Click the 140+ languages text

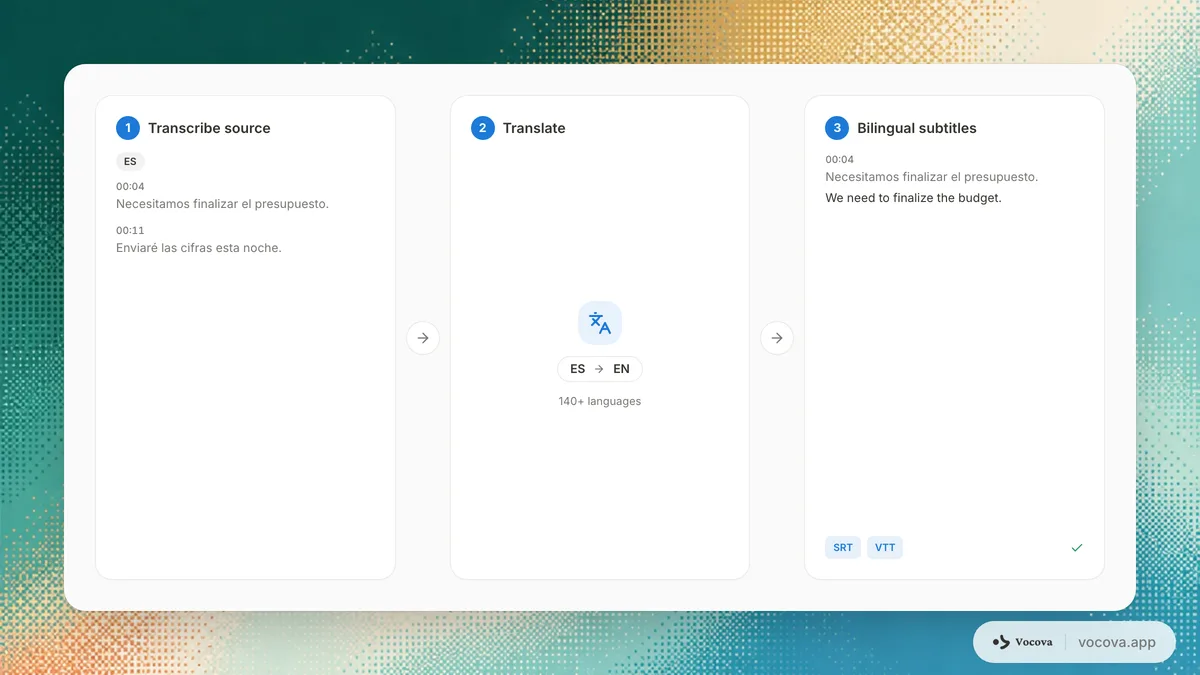[600, 401]
